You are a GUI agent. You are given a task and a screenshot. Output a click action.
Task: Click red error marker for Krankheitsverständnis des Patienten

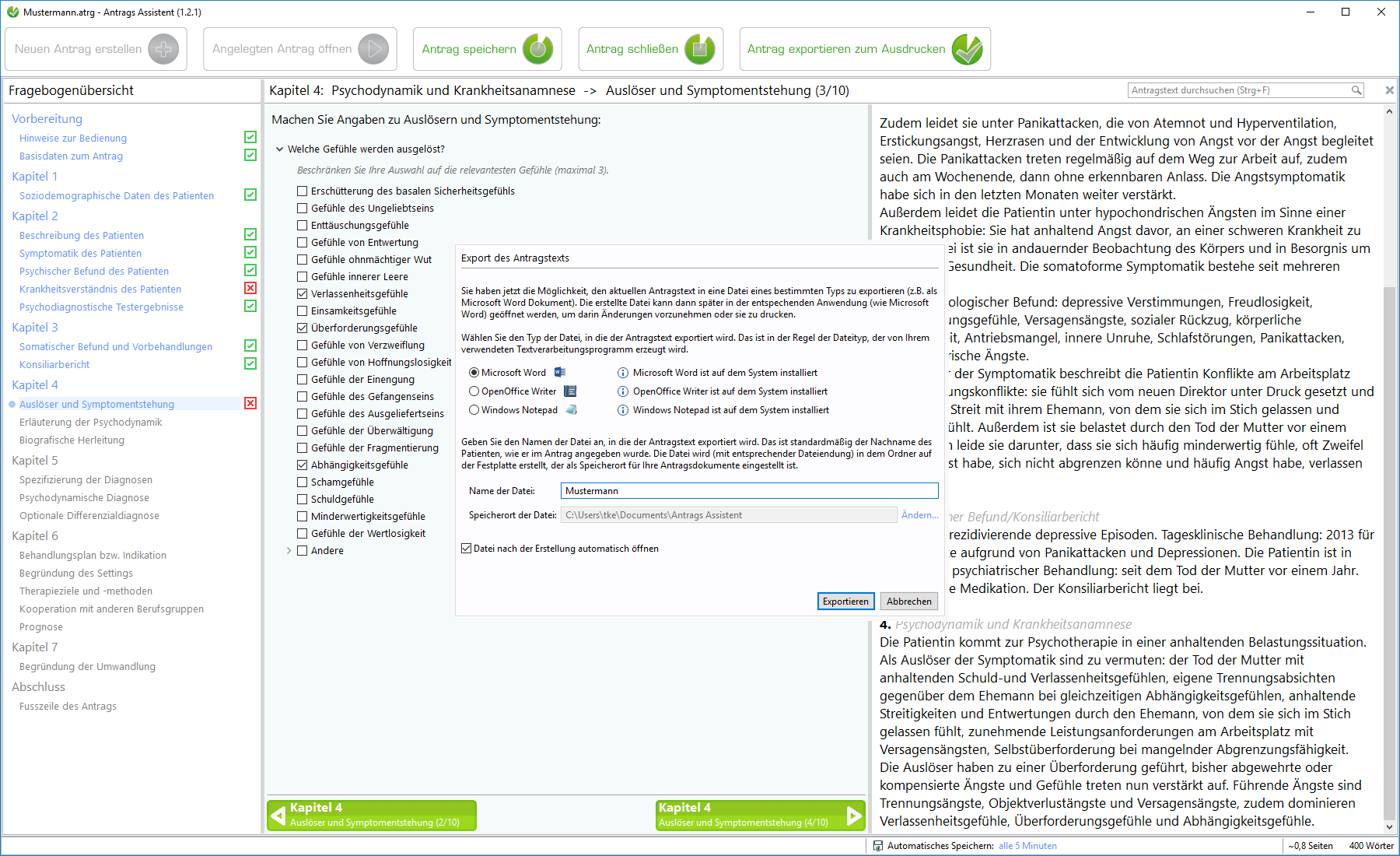click(250, 289)
